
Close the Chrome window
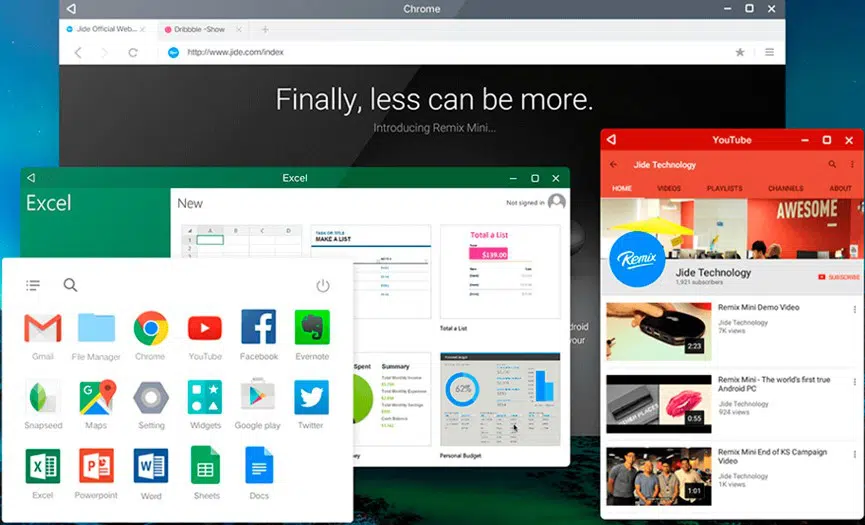(x=772, y=9)
